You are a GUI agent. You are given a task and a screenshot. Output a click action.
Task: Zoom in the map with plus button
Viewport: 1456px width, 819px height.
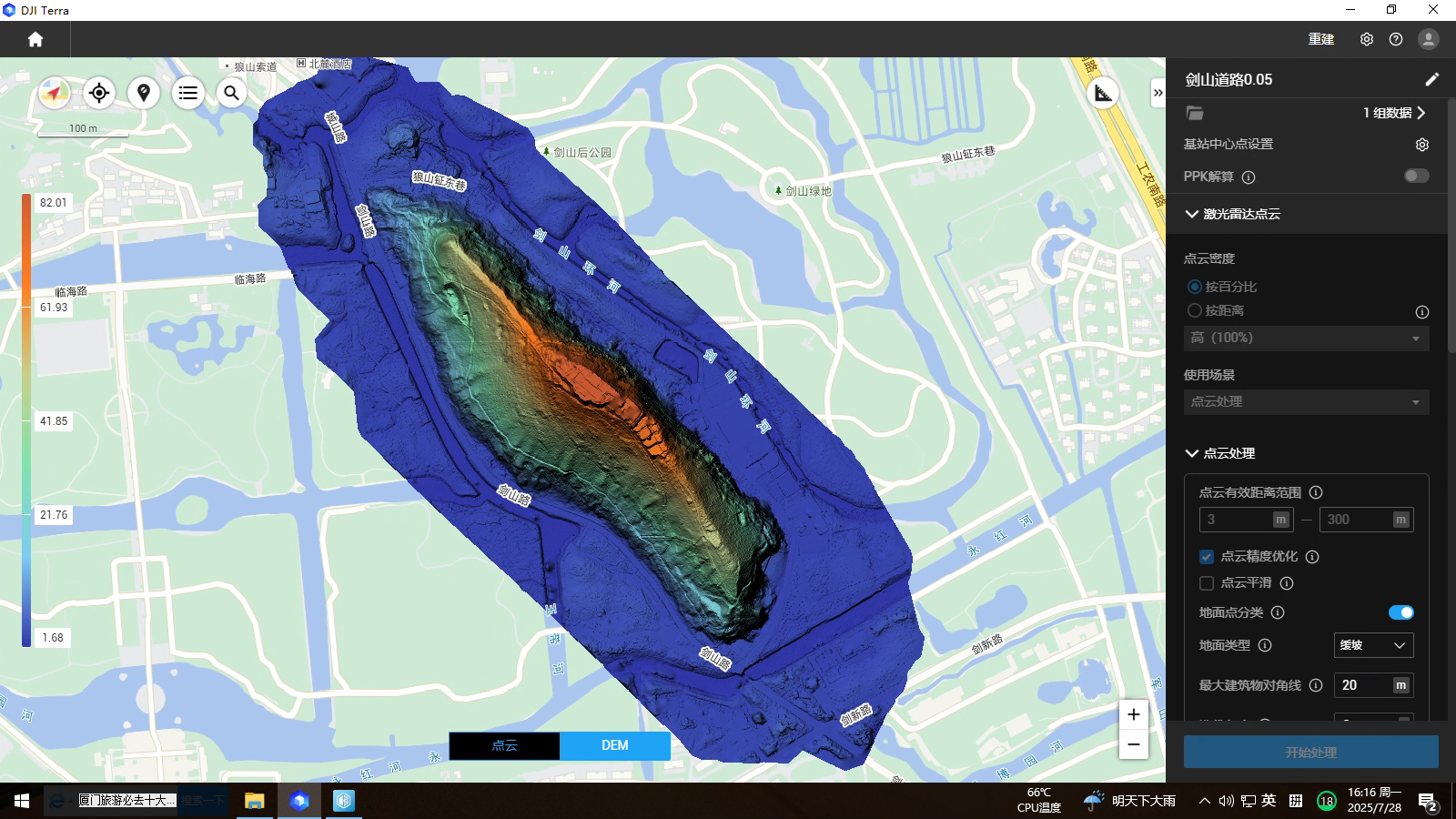pos(1133,714)
